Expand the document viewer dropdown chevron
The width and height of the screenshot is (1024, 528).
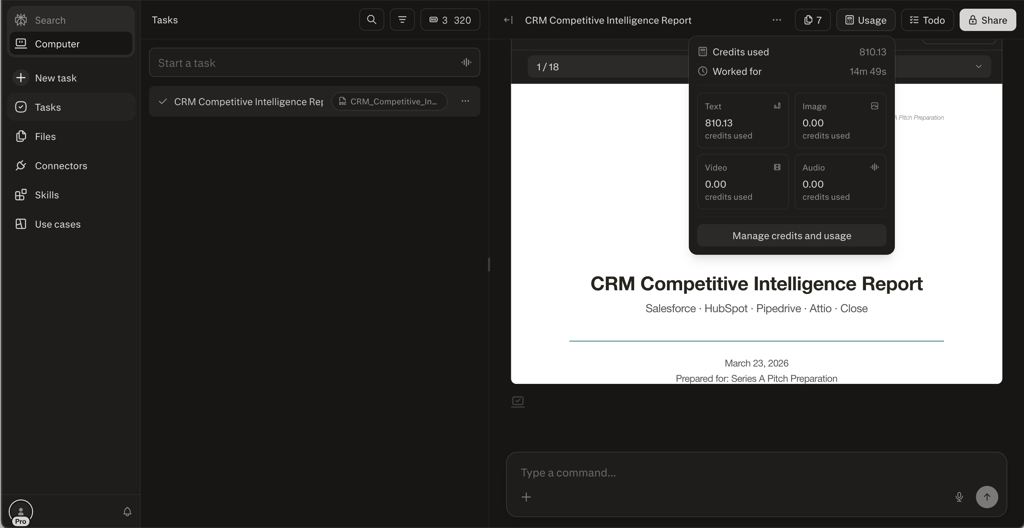coord(978,67)
